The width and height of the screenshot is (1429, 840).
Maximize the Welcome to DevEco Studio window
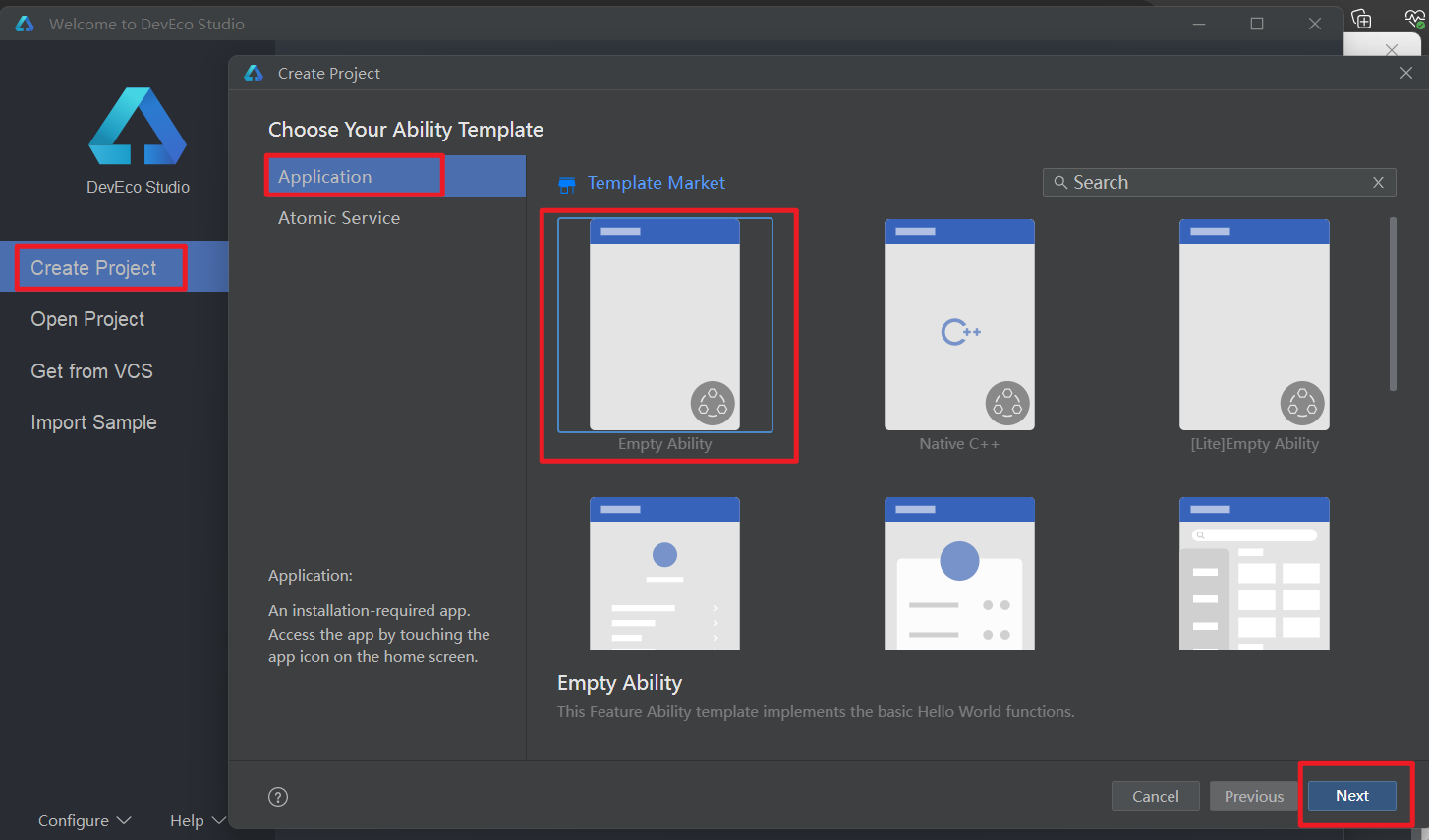coord(1257,24)
